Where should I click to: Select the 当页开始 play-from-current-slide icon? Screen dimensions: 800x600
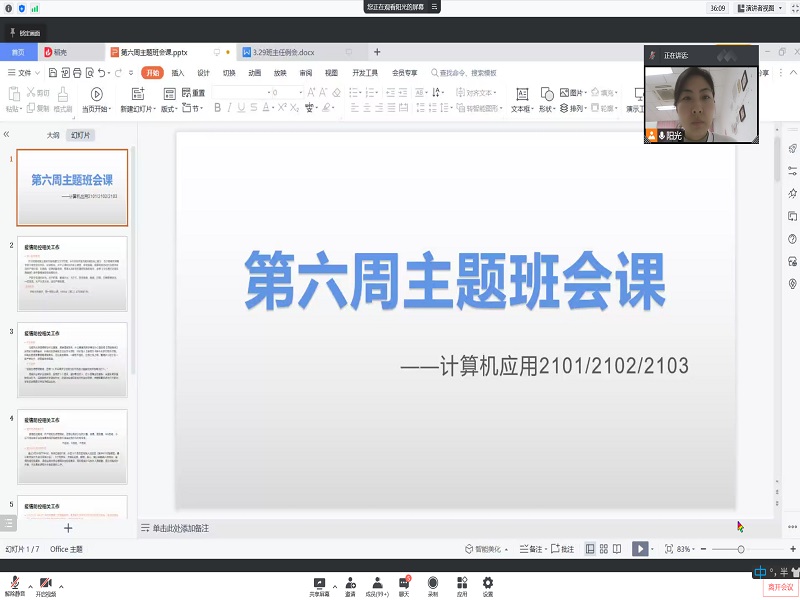(x=96, y=93)
